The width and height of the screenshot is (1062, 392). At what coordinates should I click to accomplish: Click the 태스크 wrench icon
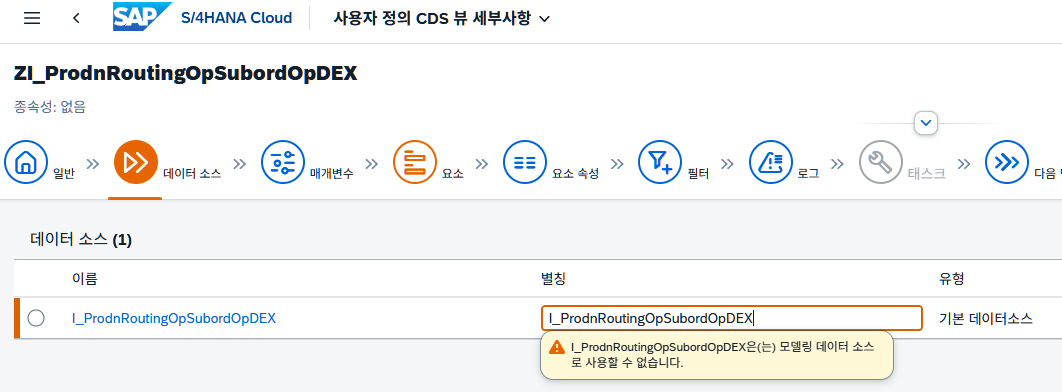pos(880,162)
